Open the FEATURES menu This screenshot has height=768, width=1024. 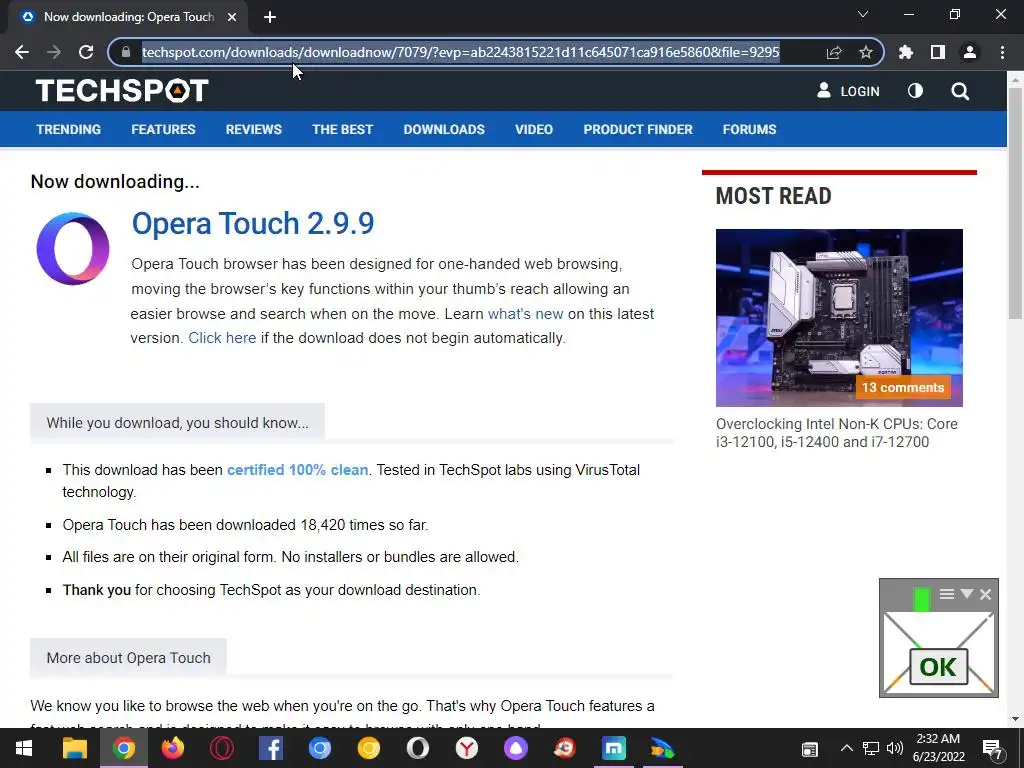tap(163, 129)
